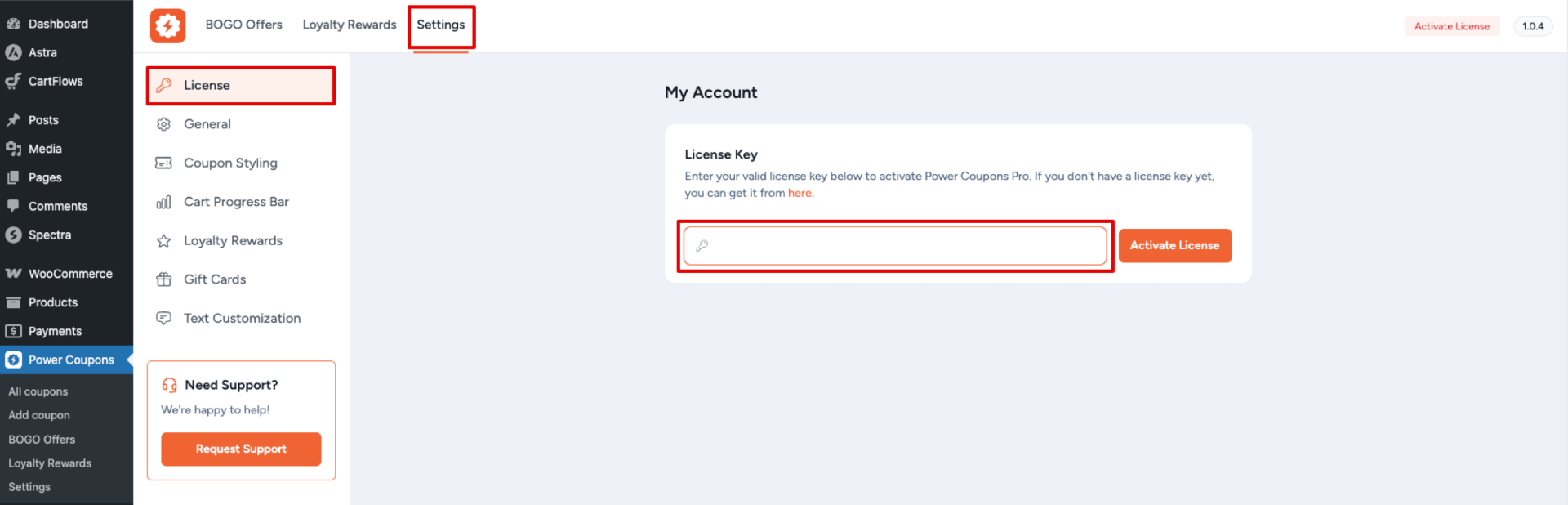The height and width of the screenshot is (505, 1568).
Task: Click the Coupon Styling ticket icon
Action: pyautogui.click(x=163, y=163)
